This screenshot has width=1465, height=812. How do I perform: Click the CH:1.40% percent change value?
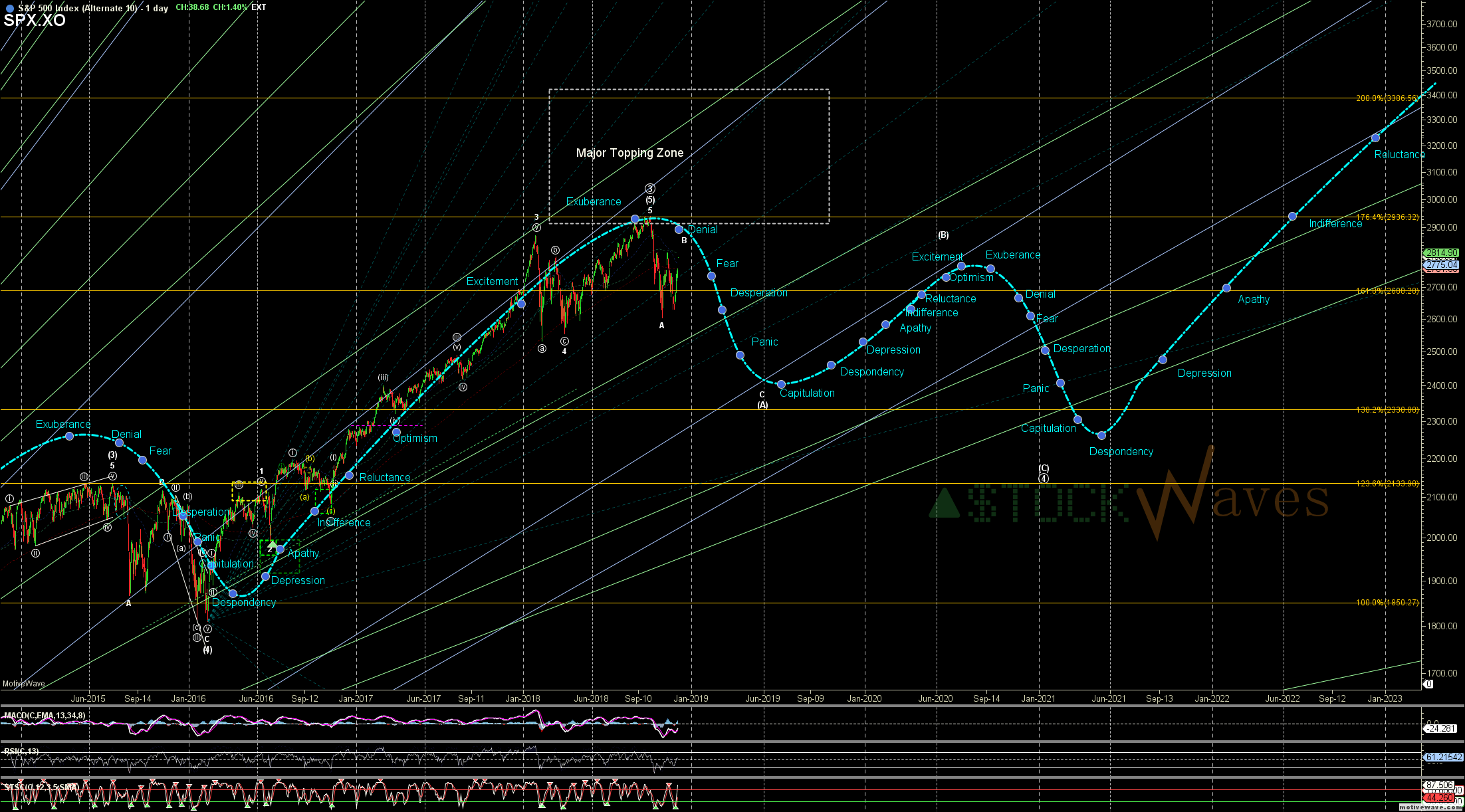coord(230,7)
